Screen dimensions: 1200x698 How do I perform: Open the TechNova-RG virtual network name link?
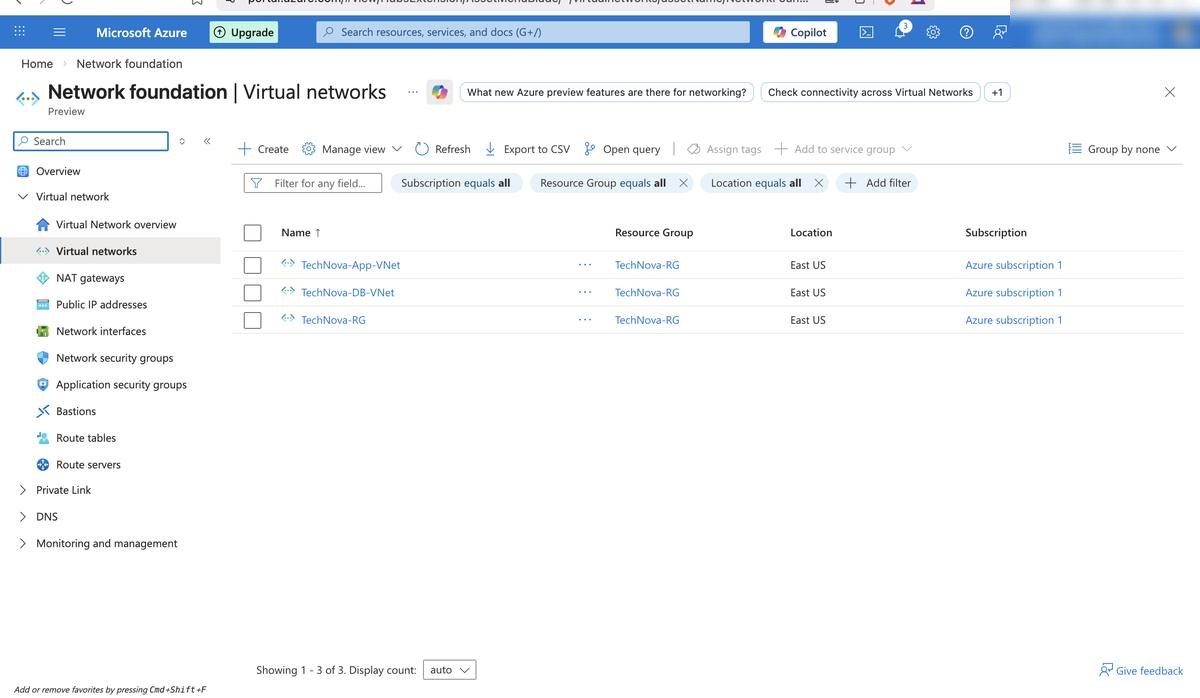(x=333, y=320)
